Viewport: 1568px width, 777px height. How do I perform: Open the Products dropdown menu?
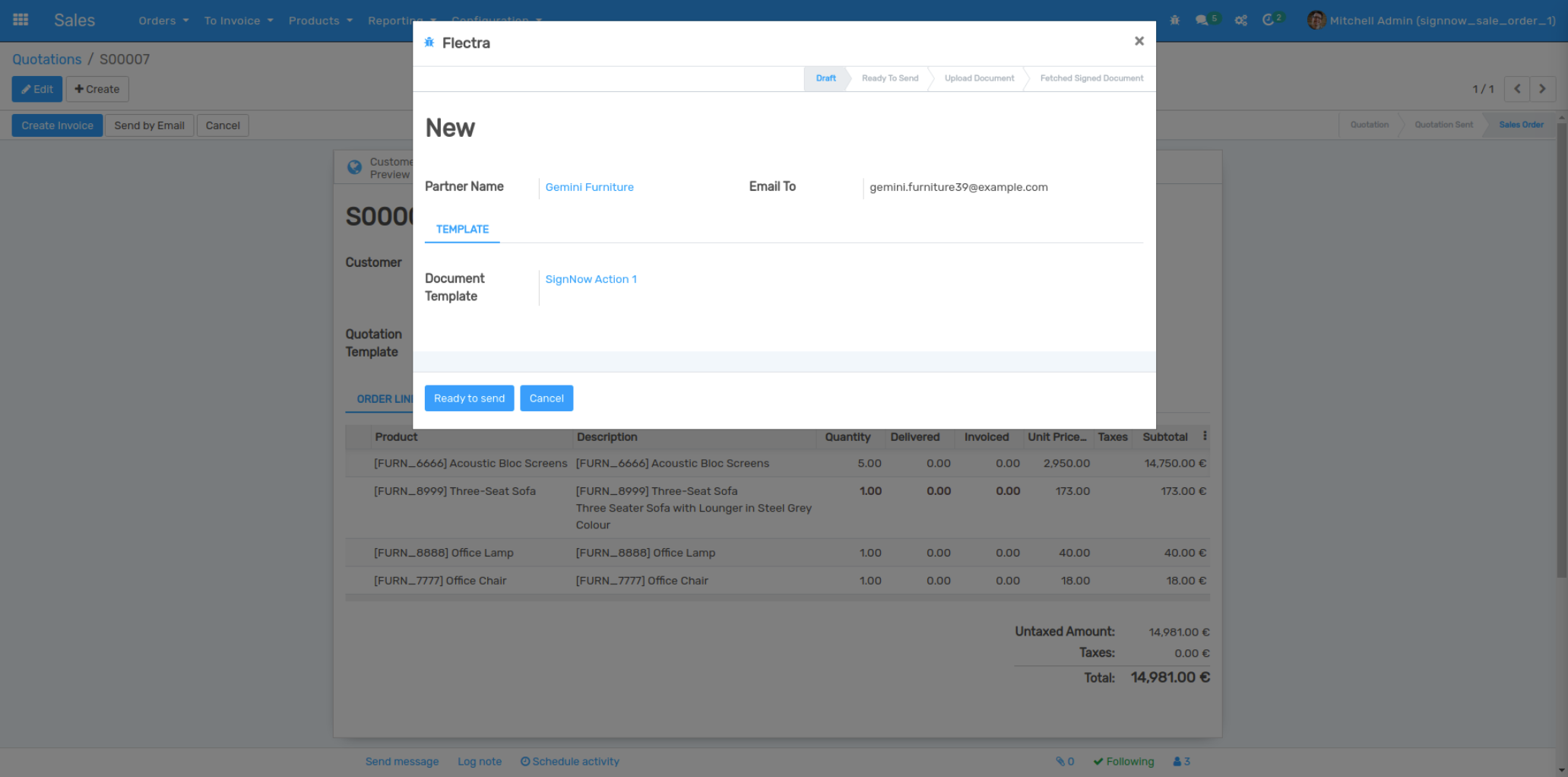pyautogui.click(x=320, y=21)
